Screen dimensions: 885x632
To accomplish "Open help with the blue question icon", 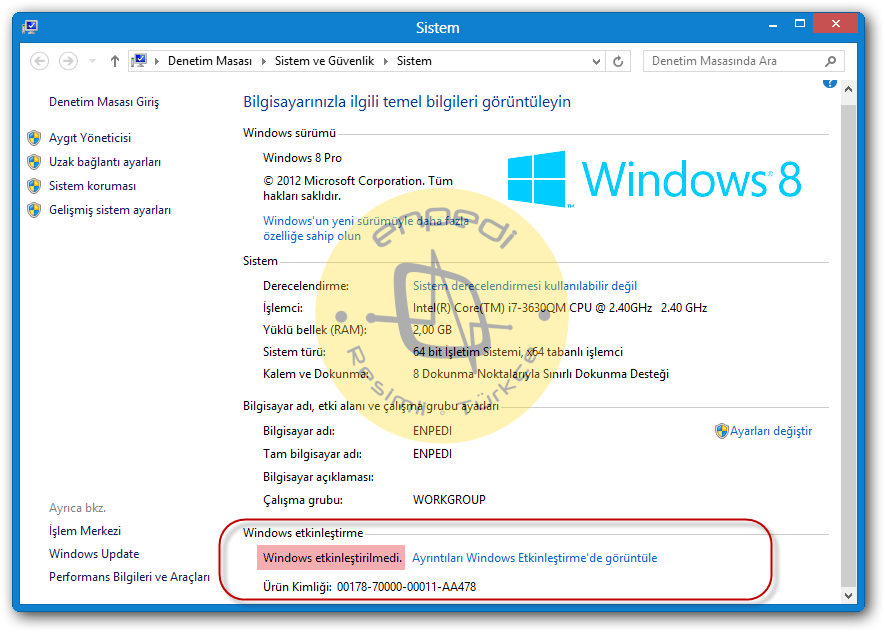I will 829,83.
